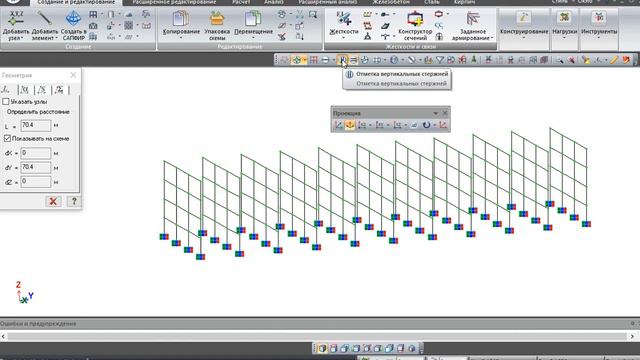Close the Геометрия panel

(x=73, y=75)
